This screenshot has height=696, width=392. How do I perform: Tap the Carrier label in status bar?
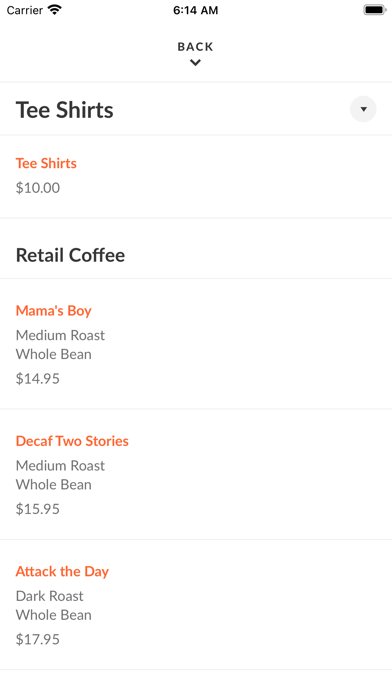tap(25, 10)
